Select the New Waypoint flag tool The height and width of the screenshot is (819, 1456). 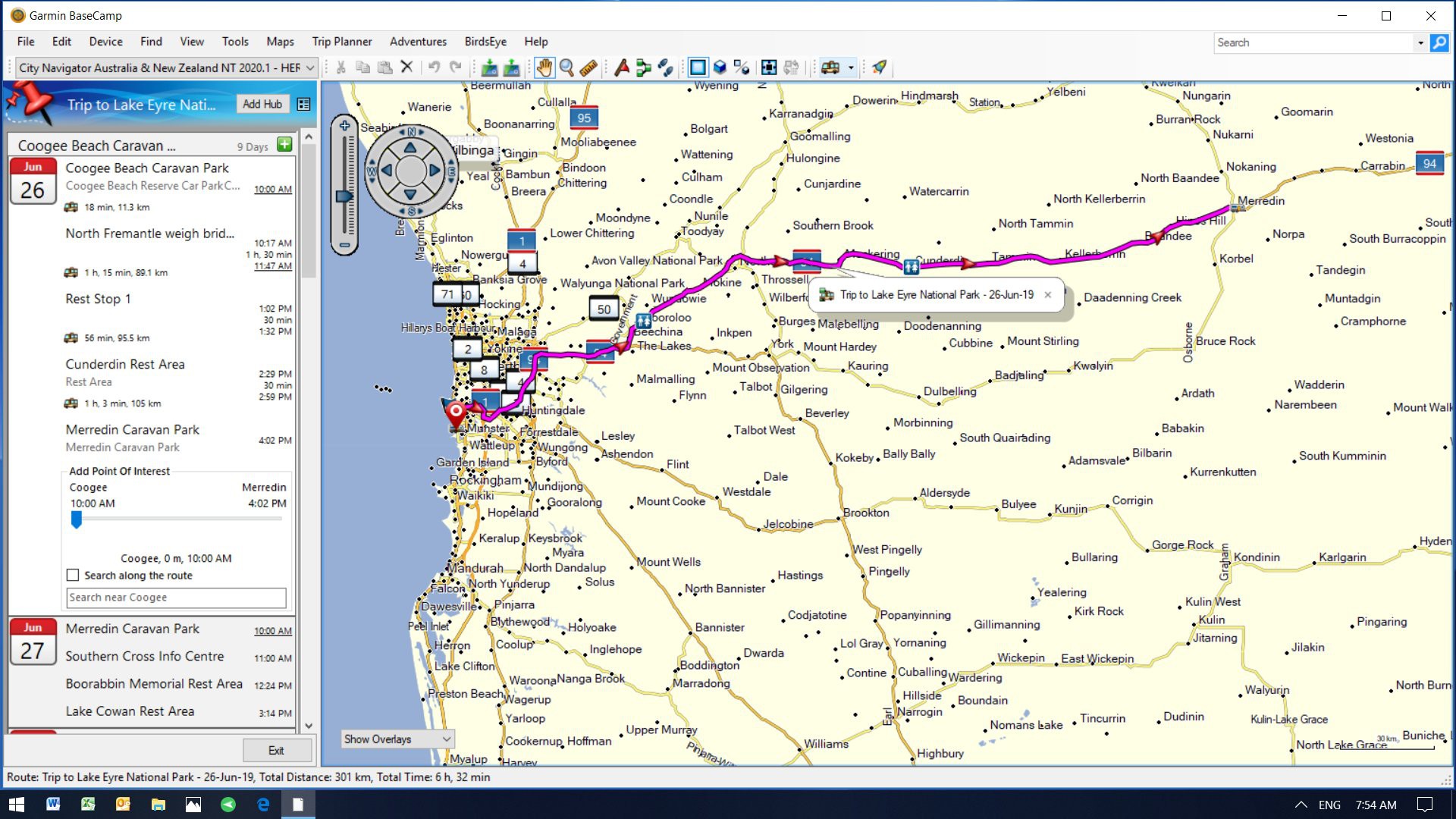tap(622, 67)
